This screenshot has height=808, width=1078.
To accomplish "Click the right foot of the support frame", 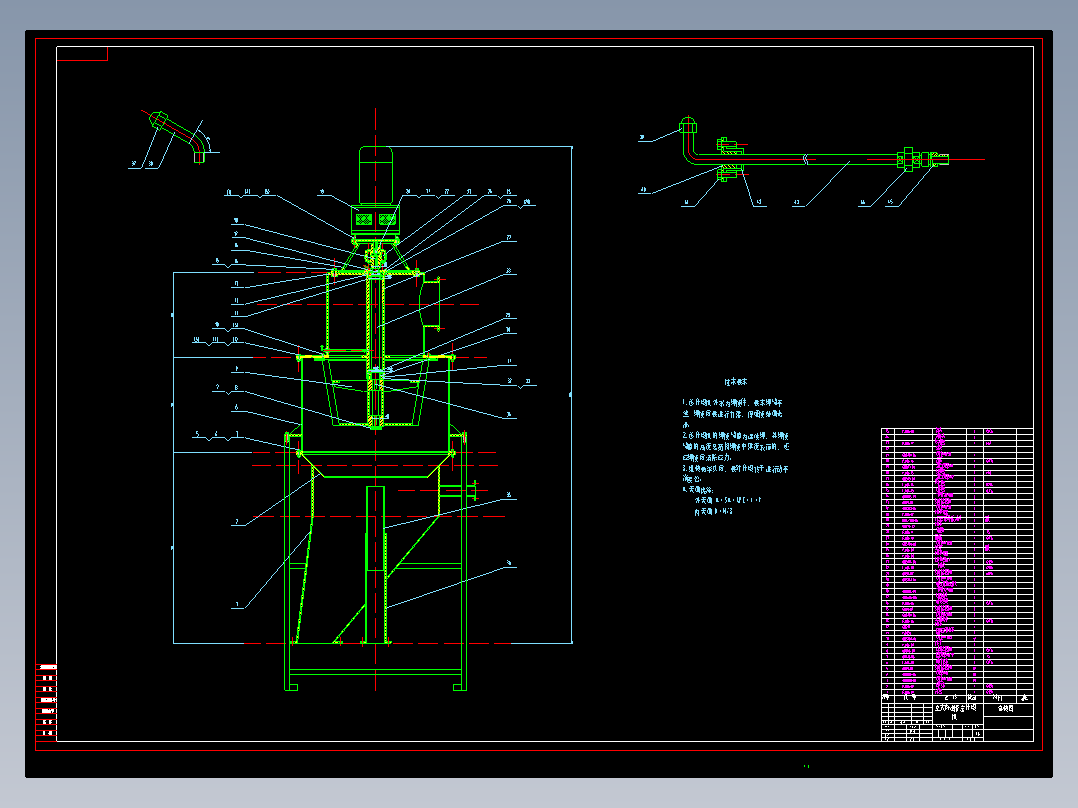I will [x=460, y=686].
